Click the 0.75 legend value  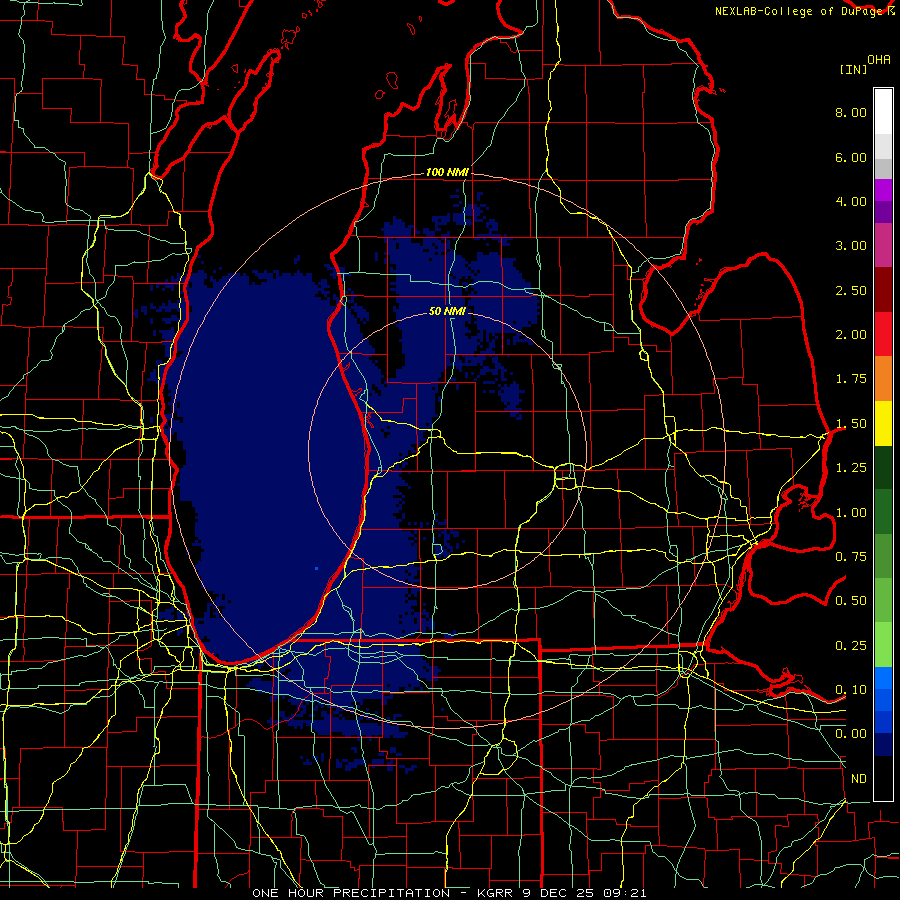coord(851,557)
